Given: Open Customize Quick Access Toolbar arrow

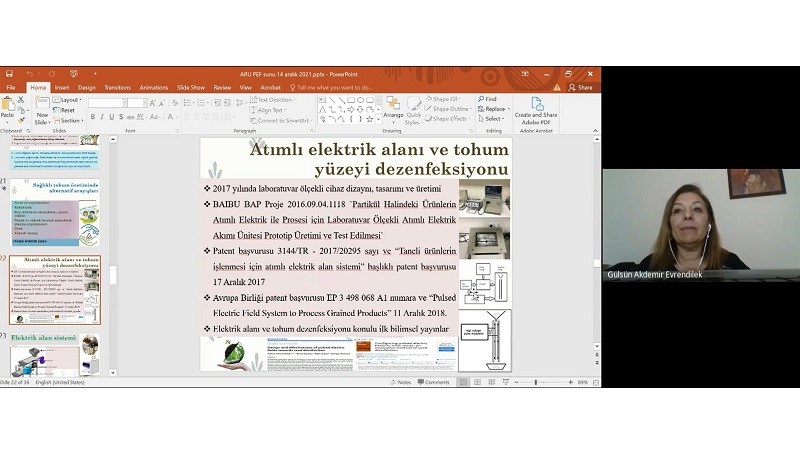Looking at the screenshot, I should click(95, 74).
